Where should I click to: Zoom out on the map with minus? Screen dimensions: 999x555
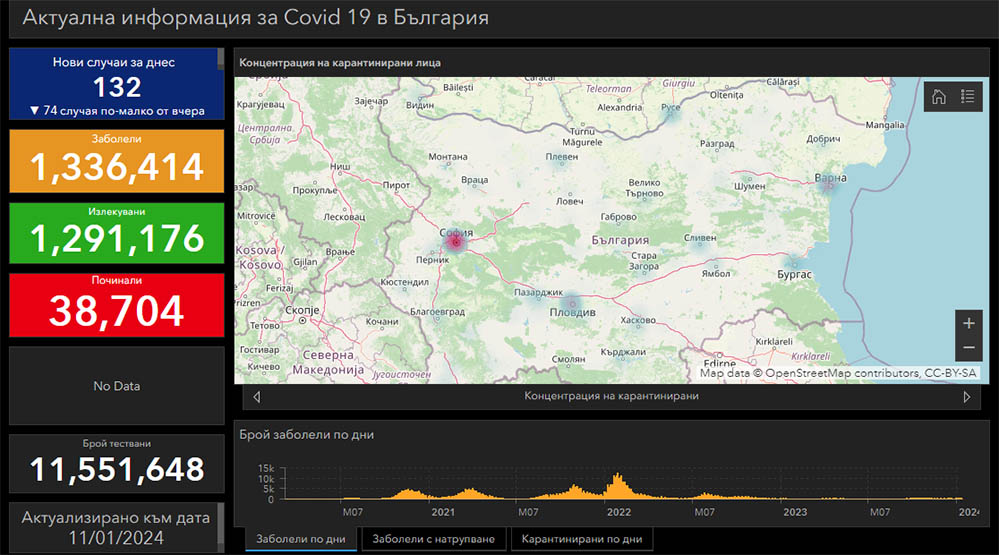tap(968, 348)
